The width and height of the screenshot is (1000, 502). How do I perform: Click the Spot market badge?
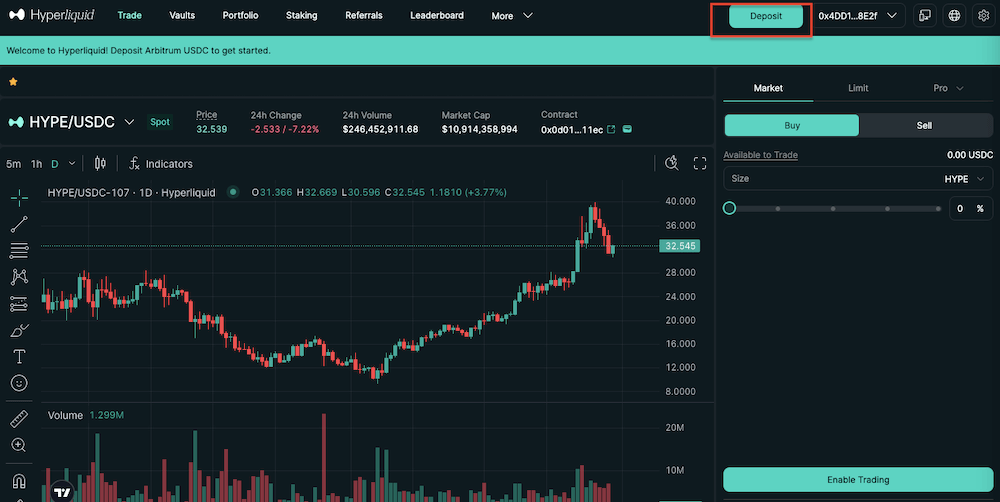pyautogui.click(x=160, y=122)
